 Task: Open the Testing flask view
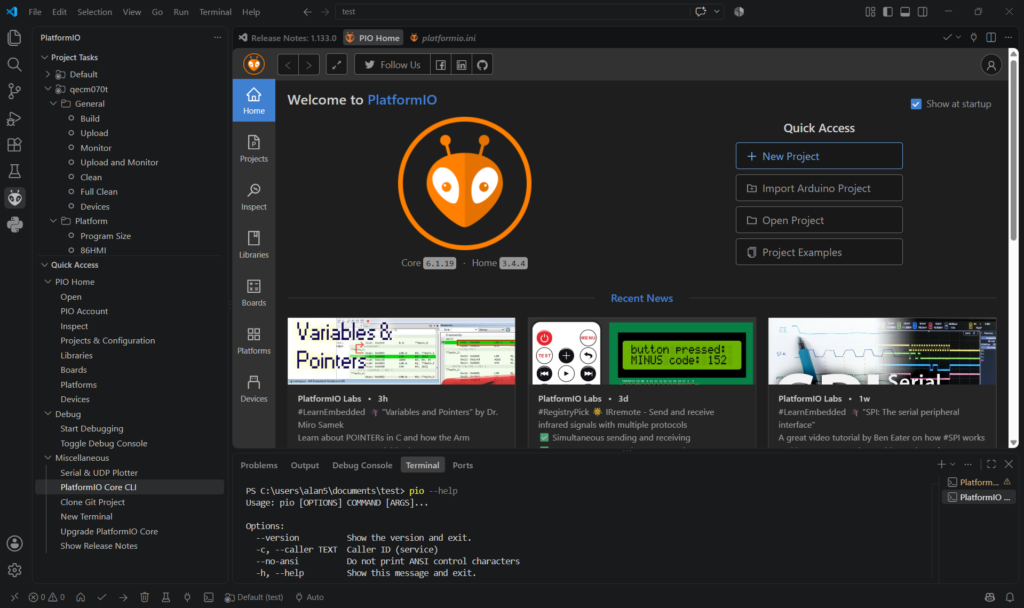14,171
